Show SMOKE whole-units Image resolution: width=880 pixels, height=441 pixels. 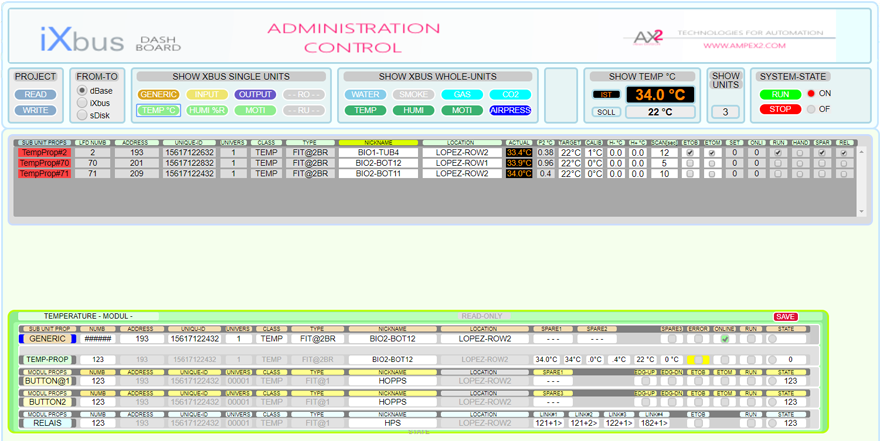[x=412, y=94]
